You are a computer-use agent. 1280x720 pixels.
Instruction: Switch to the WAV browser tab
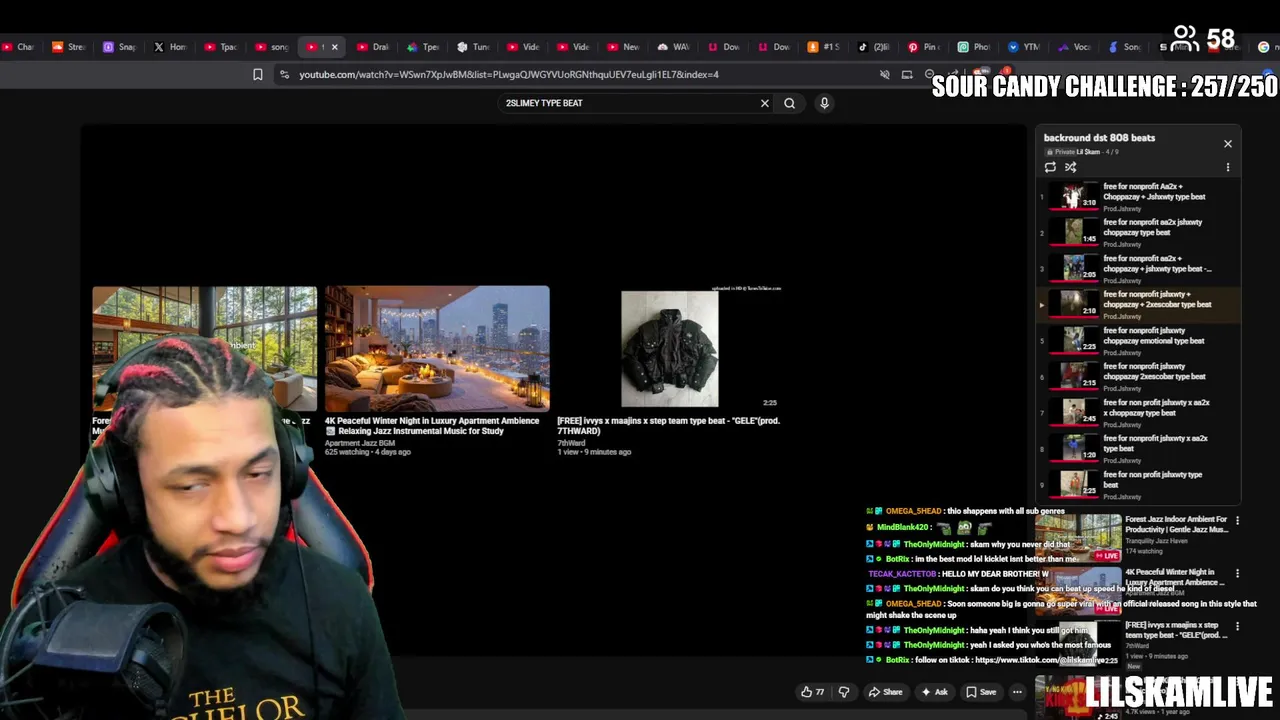pyautogui.click(x=673, y=47)
